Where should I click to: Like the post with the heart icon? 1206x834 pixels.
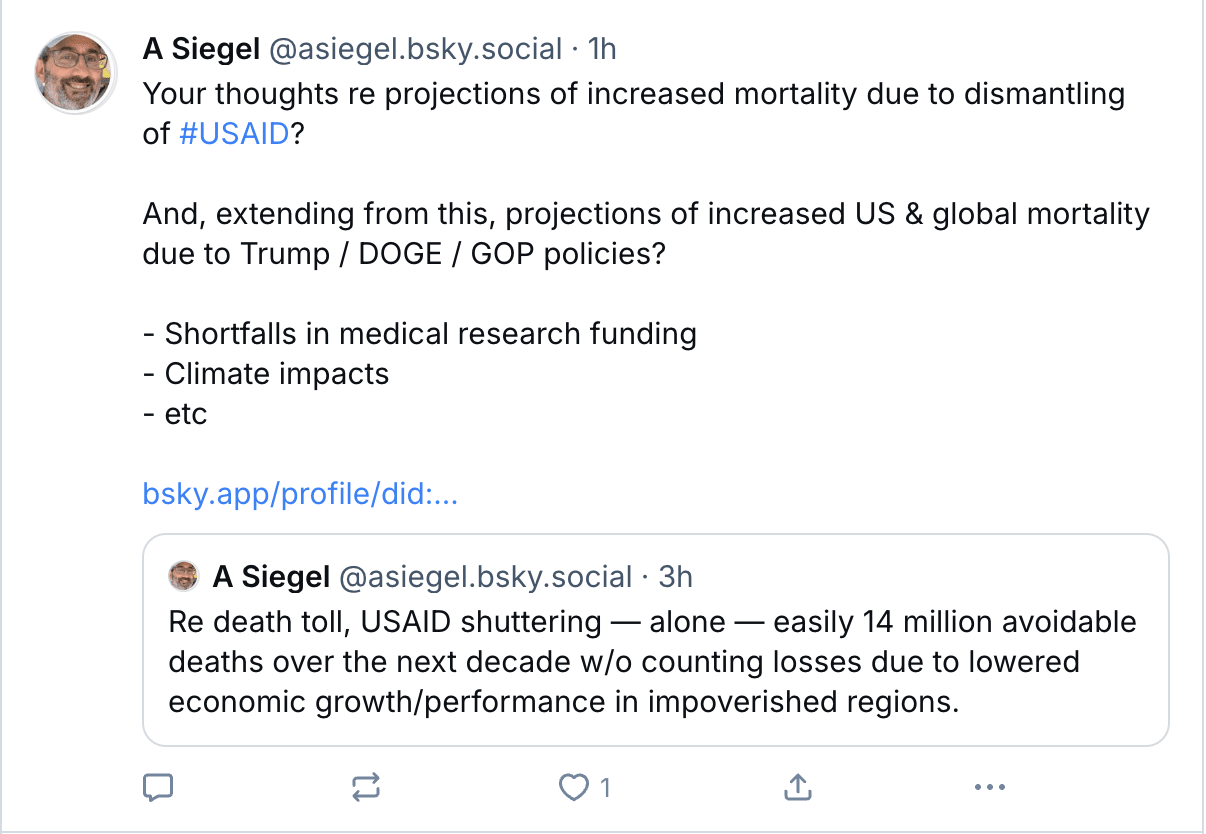coord(574,788)
